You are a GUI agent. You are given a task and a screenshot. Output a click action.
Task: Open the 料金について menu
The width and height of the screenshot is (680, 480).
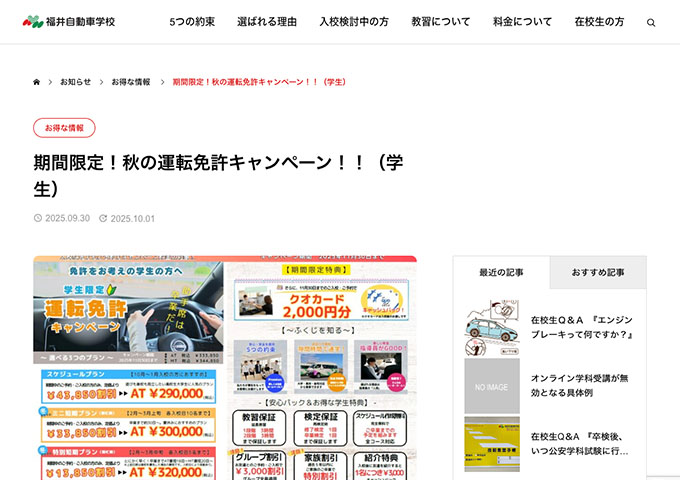pos(522,22)
